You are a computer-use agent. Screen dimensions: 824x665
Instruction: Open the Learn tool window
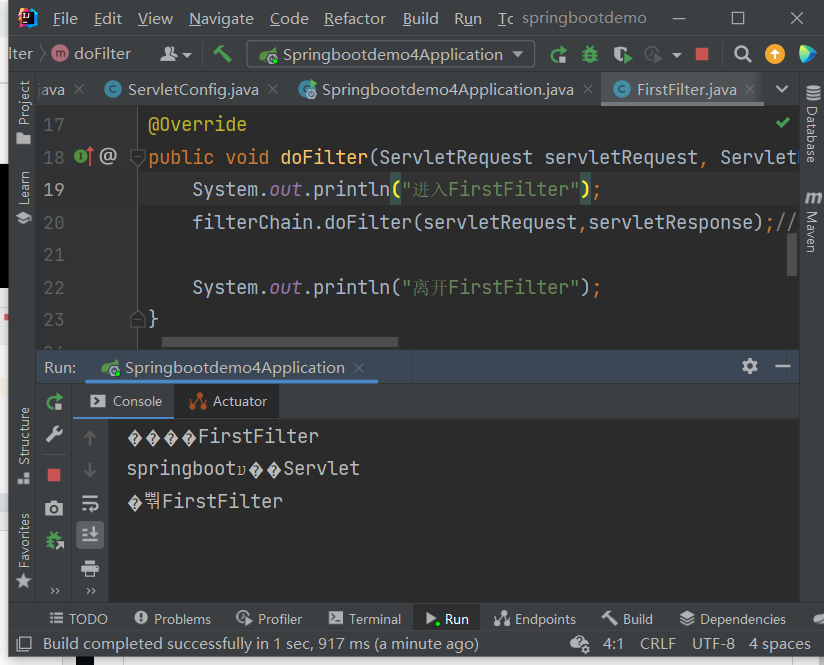[x=24, y=198]
